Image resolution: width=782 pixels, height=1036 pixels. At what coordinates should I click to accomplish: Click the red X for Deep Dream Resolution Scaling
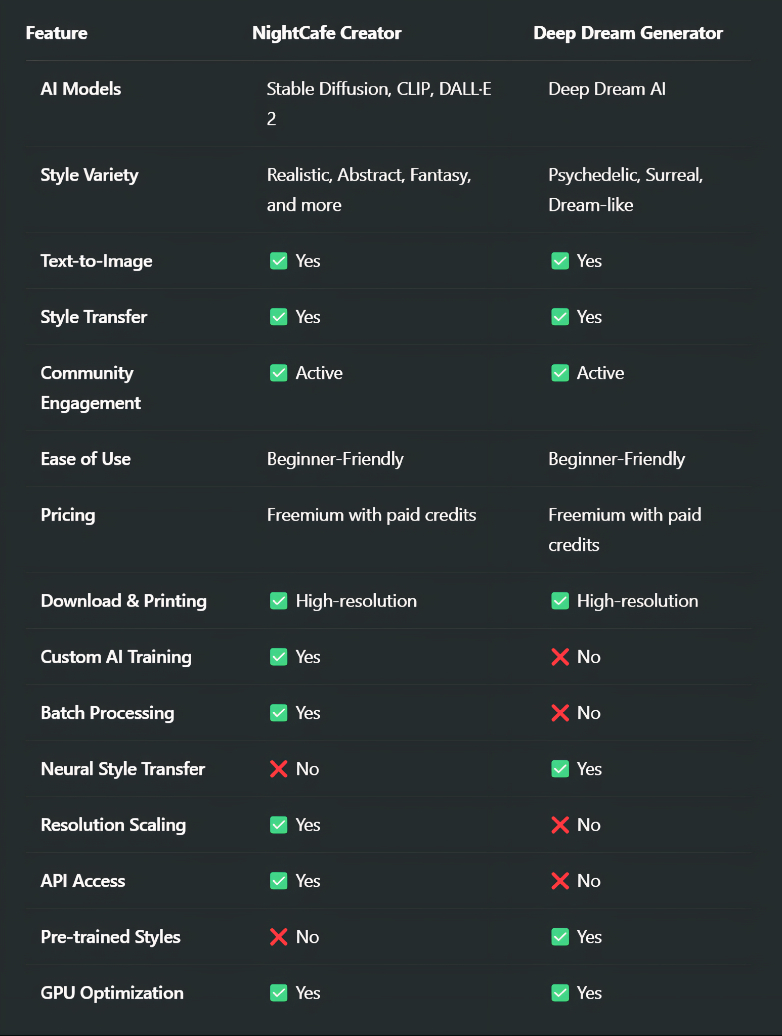coord(560,825)
